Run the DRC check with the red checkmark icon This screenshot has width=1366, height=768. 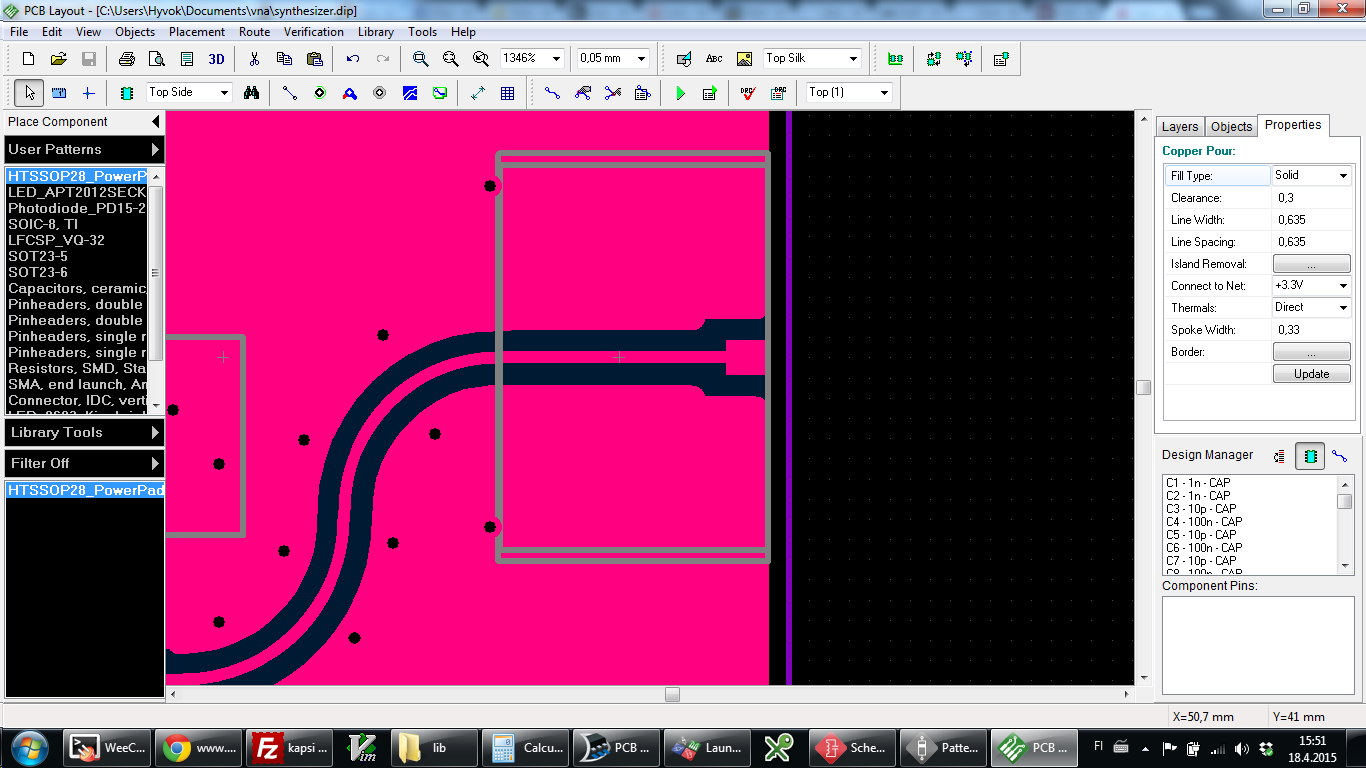pyautogui.click(x=748, y=93)
